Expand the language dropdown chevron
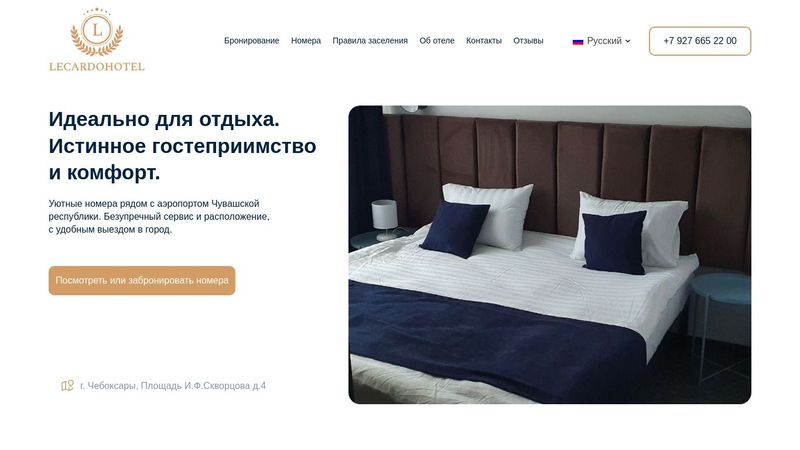The height and width of the screenshot is (450, 800). [628, 41]
